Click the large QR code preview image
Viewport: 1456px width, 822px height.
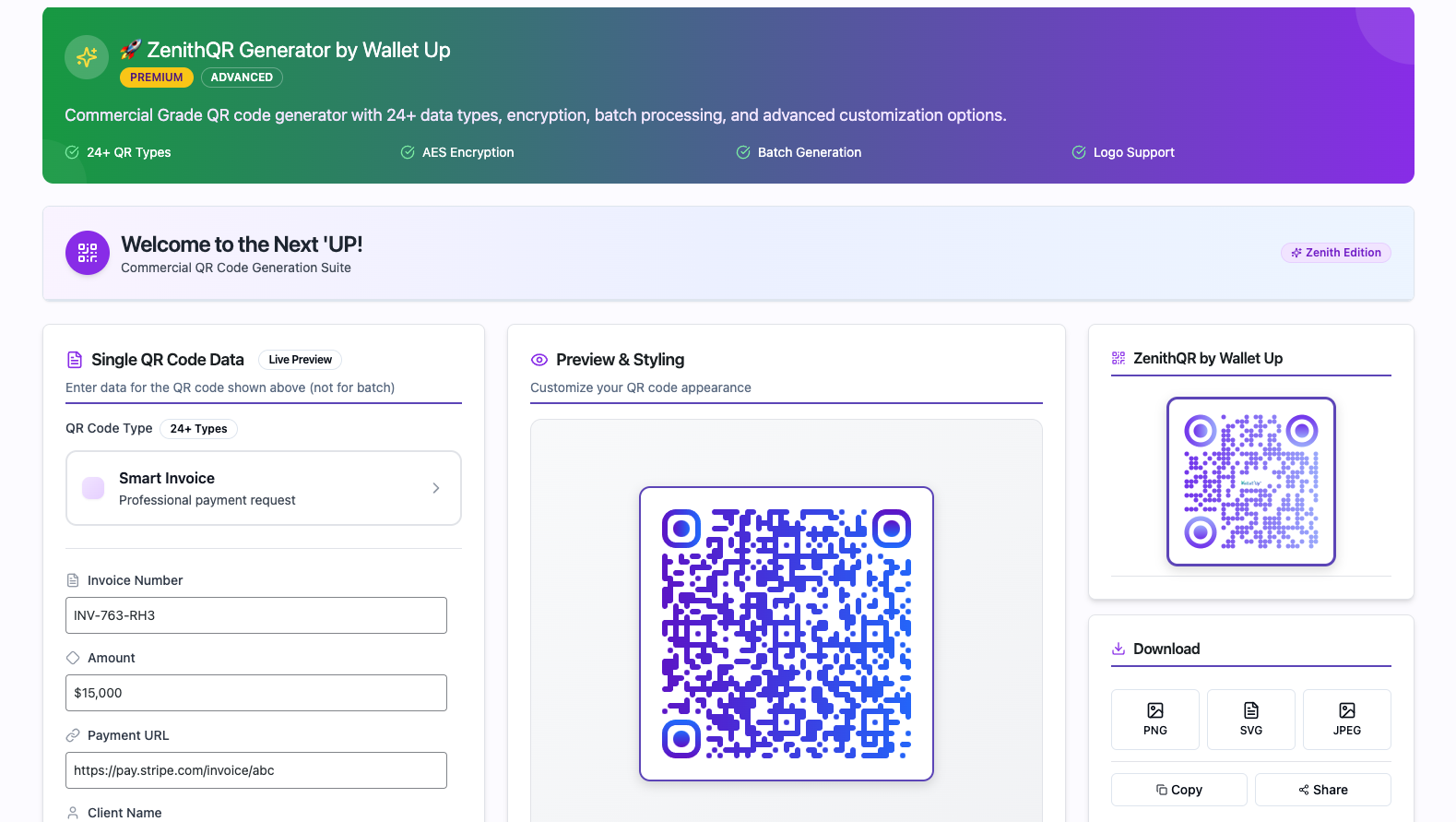pos(787,634)
